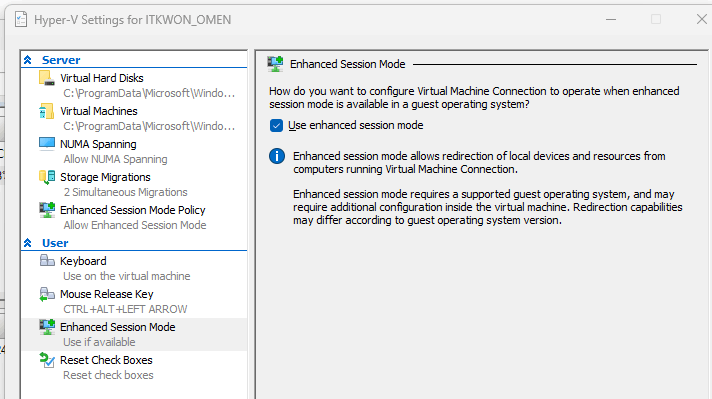Toggle Use enhanced session mode checkbox

[x=276, y=125]
